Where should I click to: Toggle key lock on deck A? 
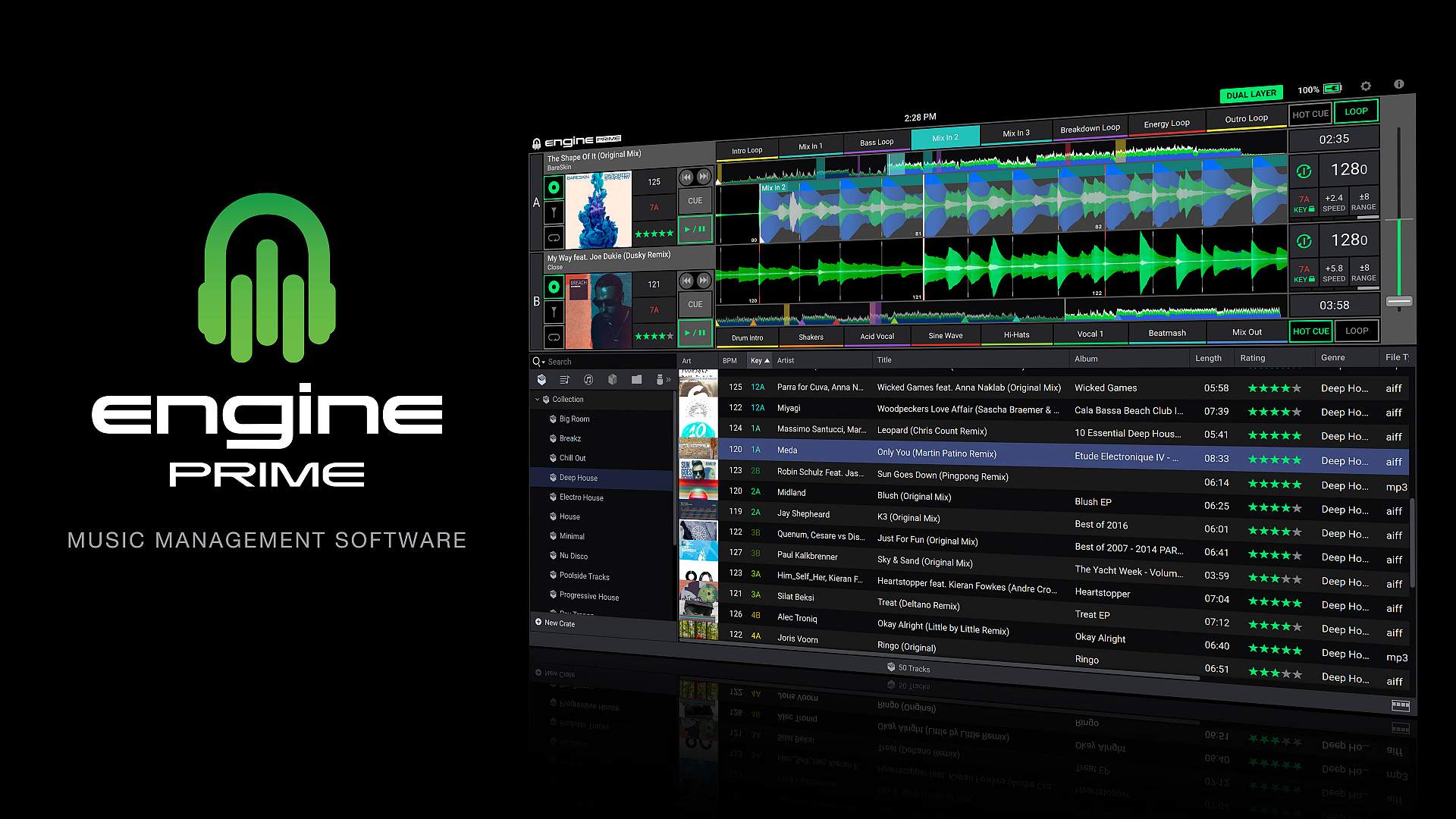(1304, 204)
